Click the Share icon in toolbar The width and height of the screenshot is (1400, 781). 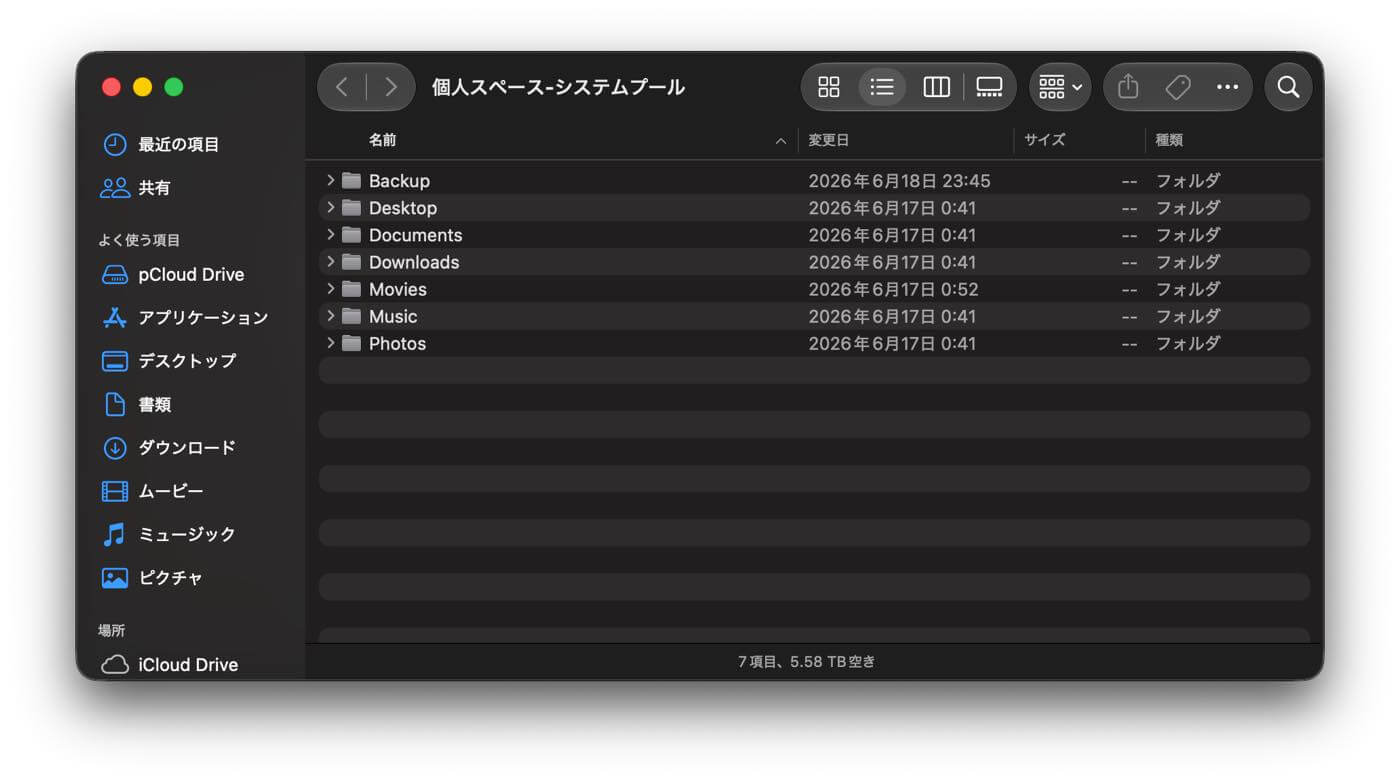tap(1128, 87)
